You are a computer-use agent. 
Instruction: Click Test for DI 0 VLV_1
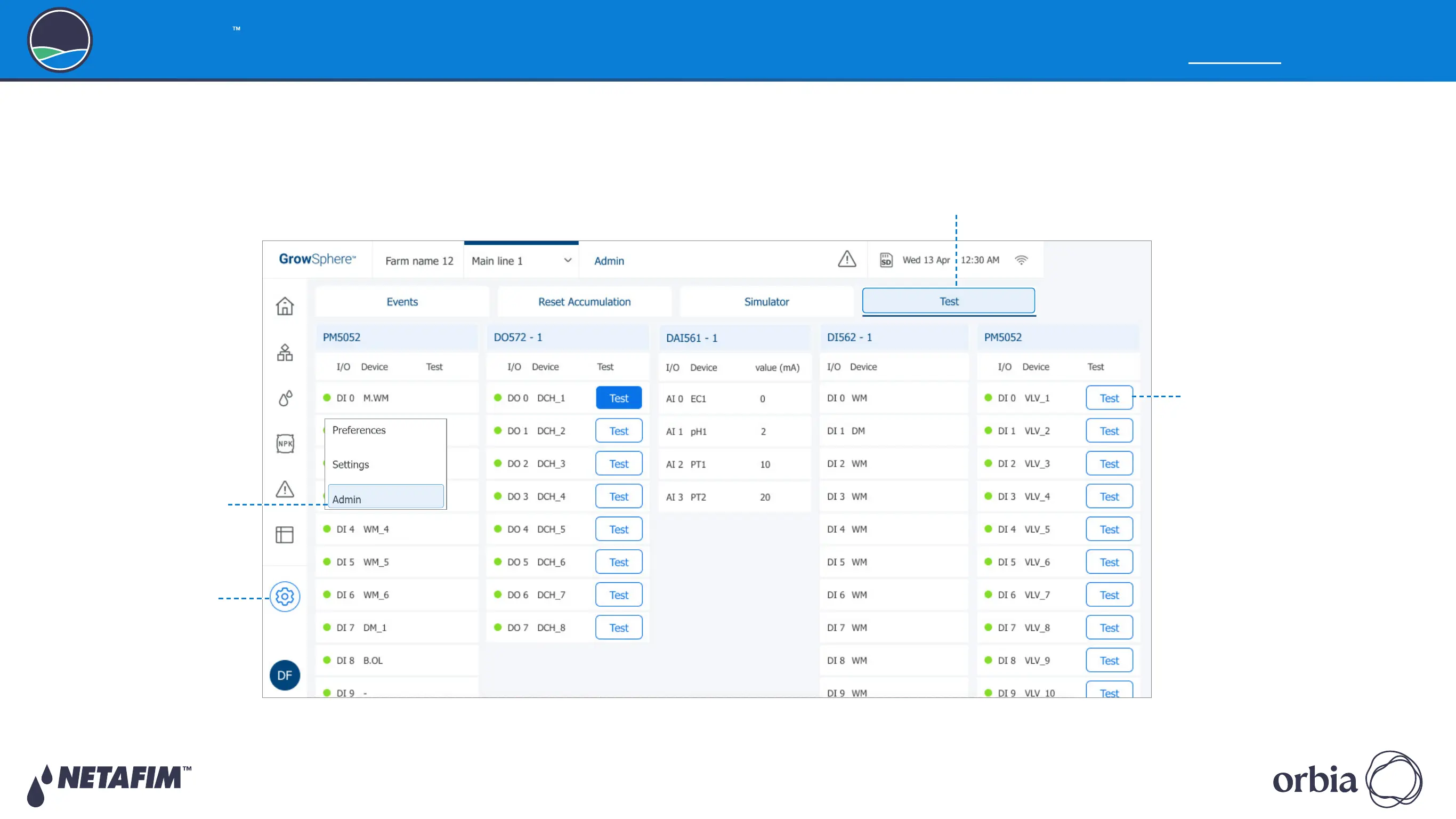pos(1110,398)
